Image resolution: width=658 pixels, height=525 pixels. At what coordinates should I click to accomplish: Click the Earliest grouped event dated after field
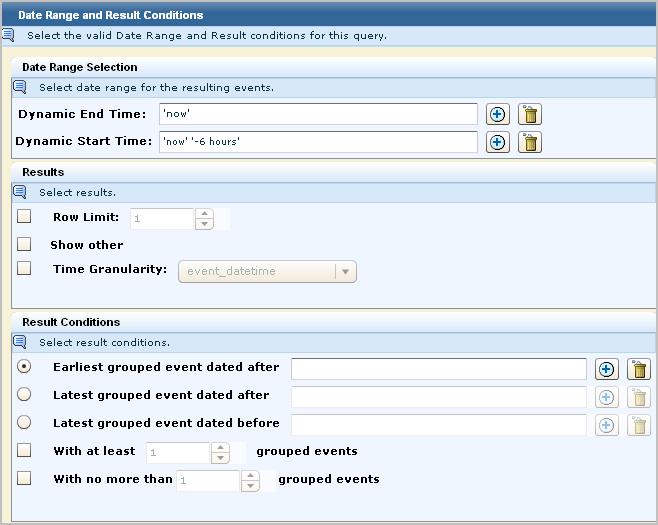[x=439, y=369]
